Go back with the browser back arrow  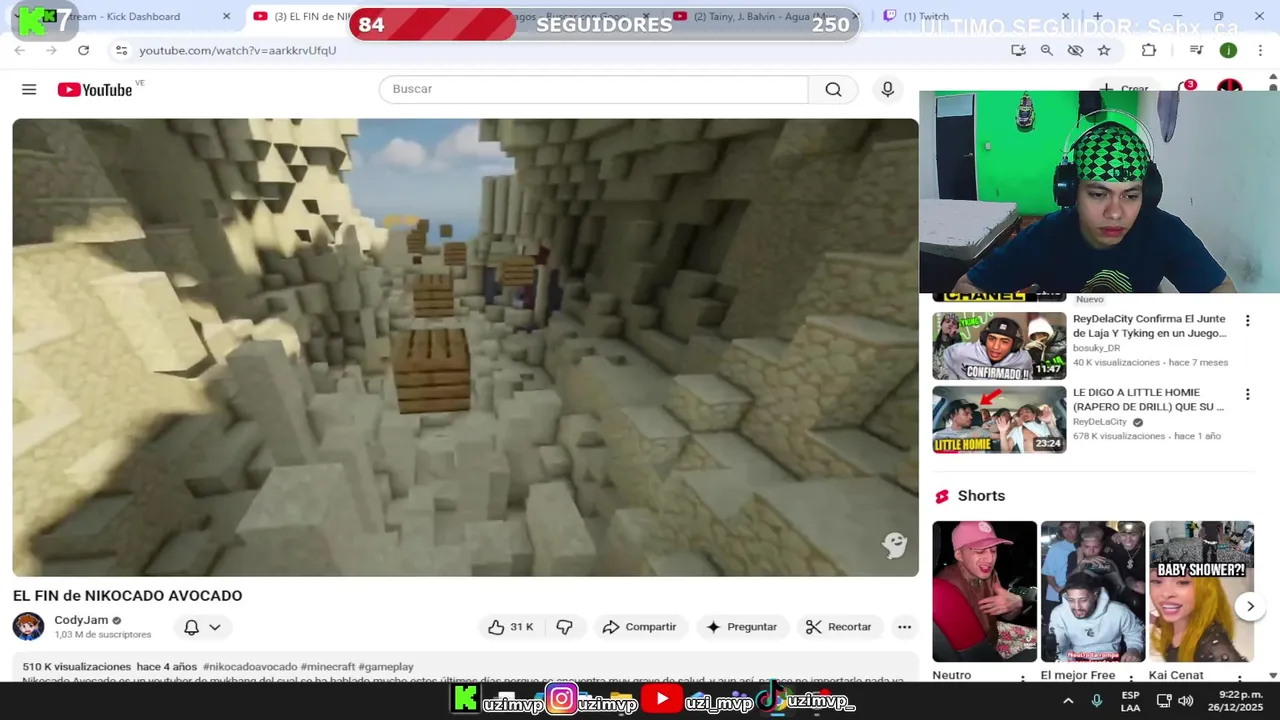20,50
